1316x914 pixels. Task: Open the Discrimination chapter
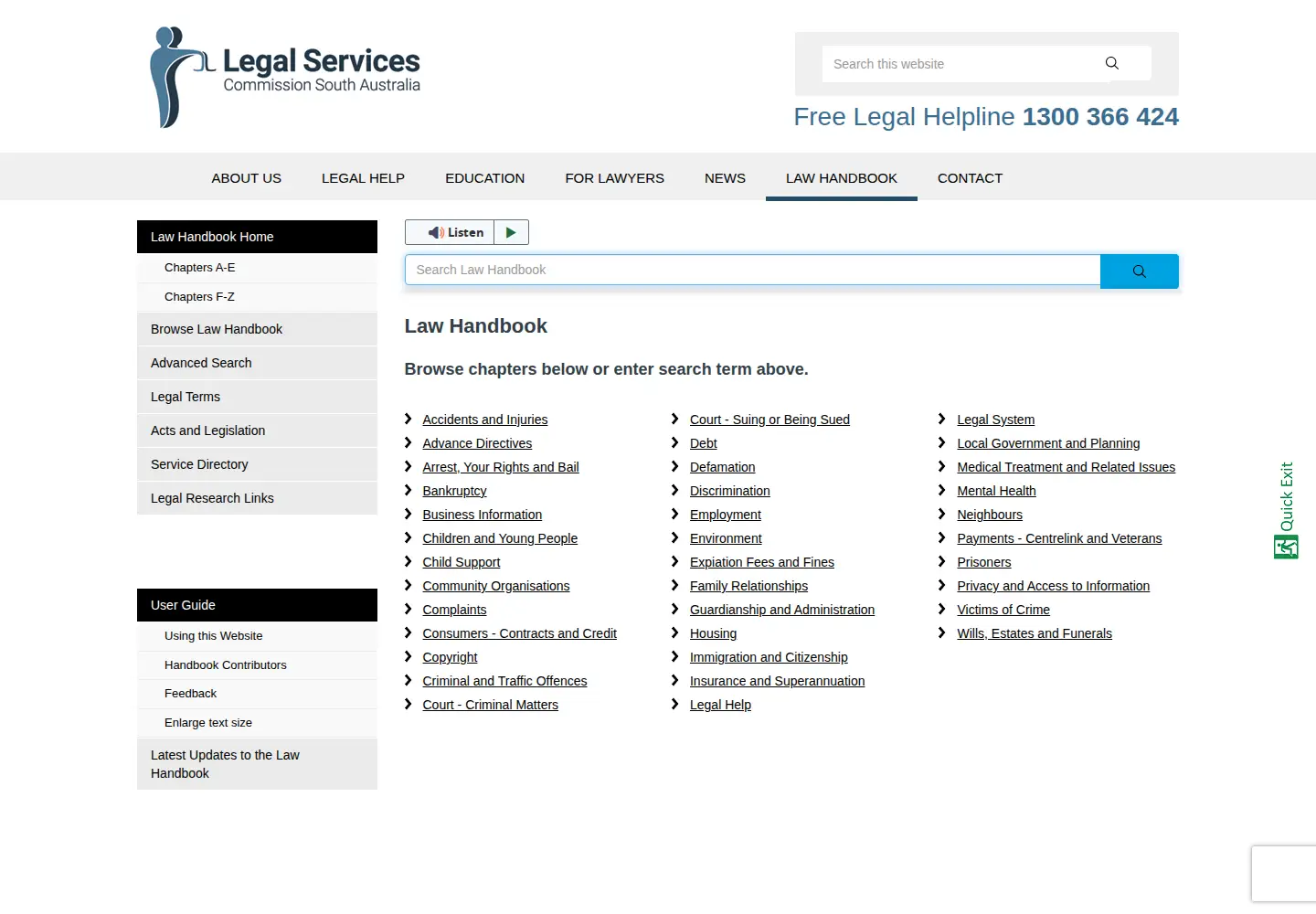730,491
